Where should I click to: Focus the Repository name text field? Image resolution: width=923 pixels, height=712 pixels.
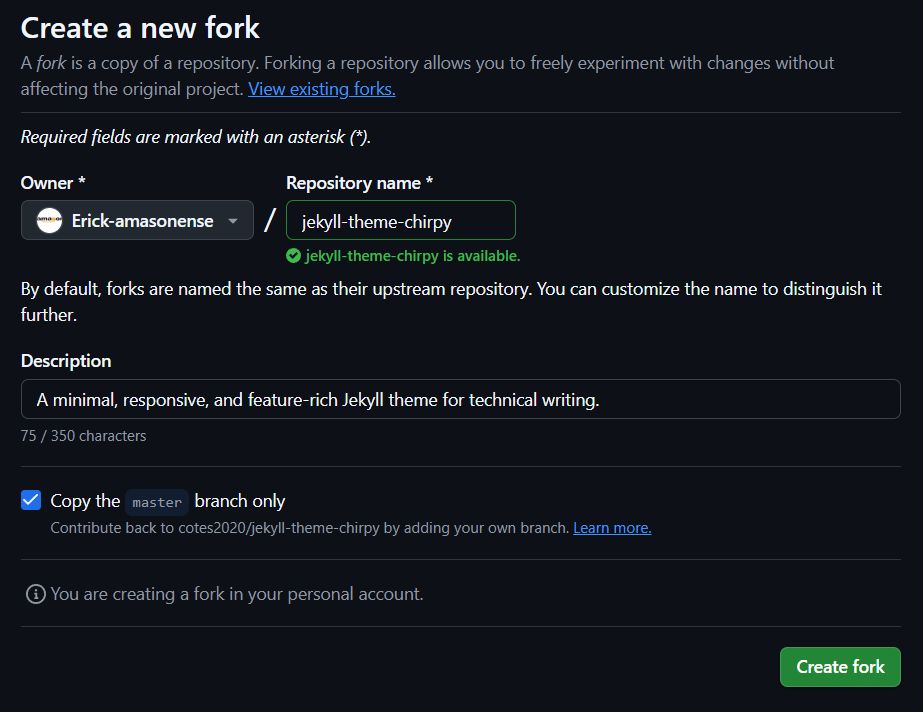tap(400, 221)
